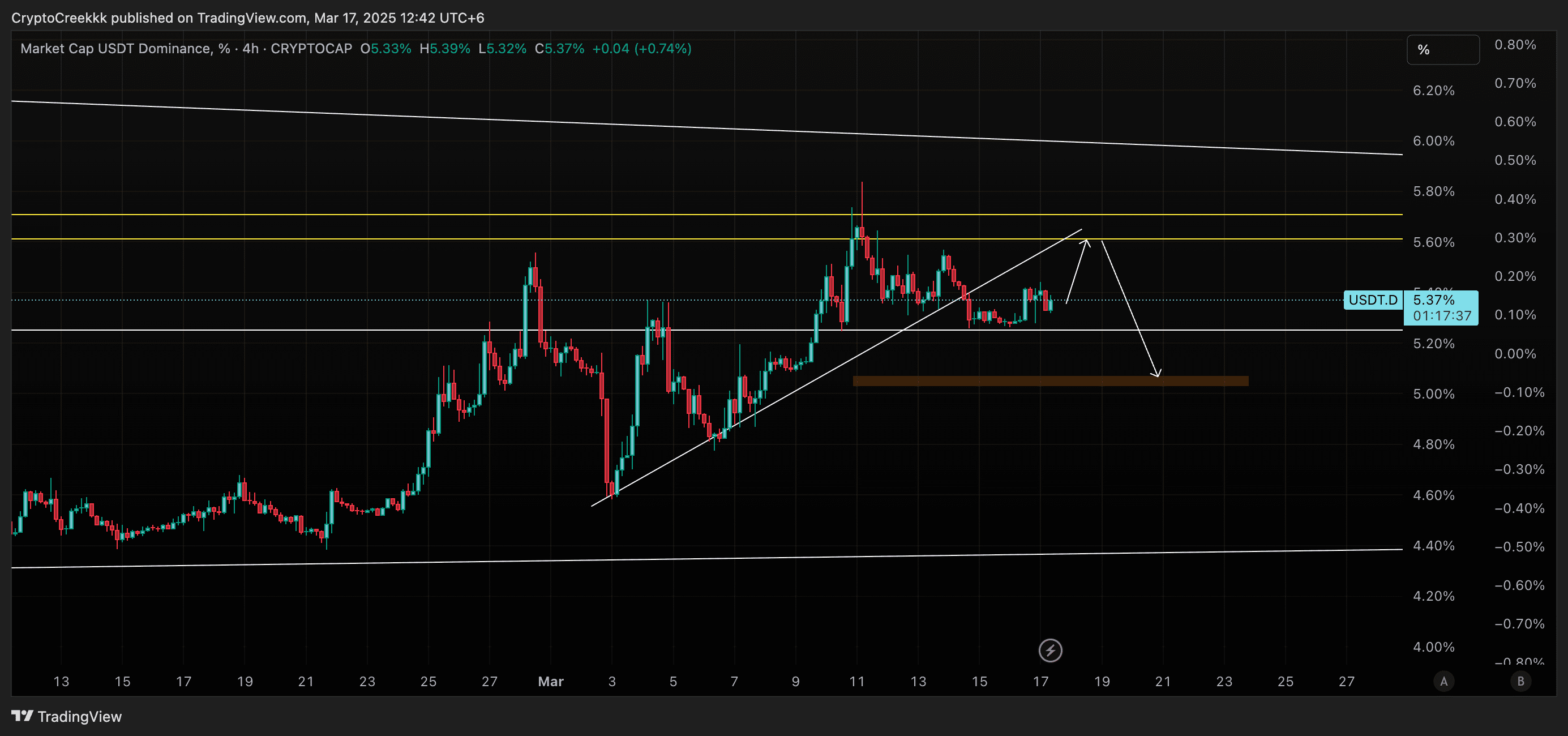Click the 0.70% label on the right scale
This screenshot has width=1568, height=736.
coord(1515,83)
